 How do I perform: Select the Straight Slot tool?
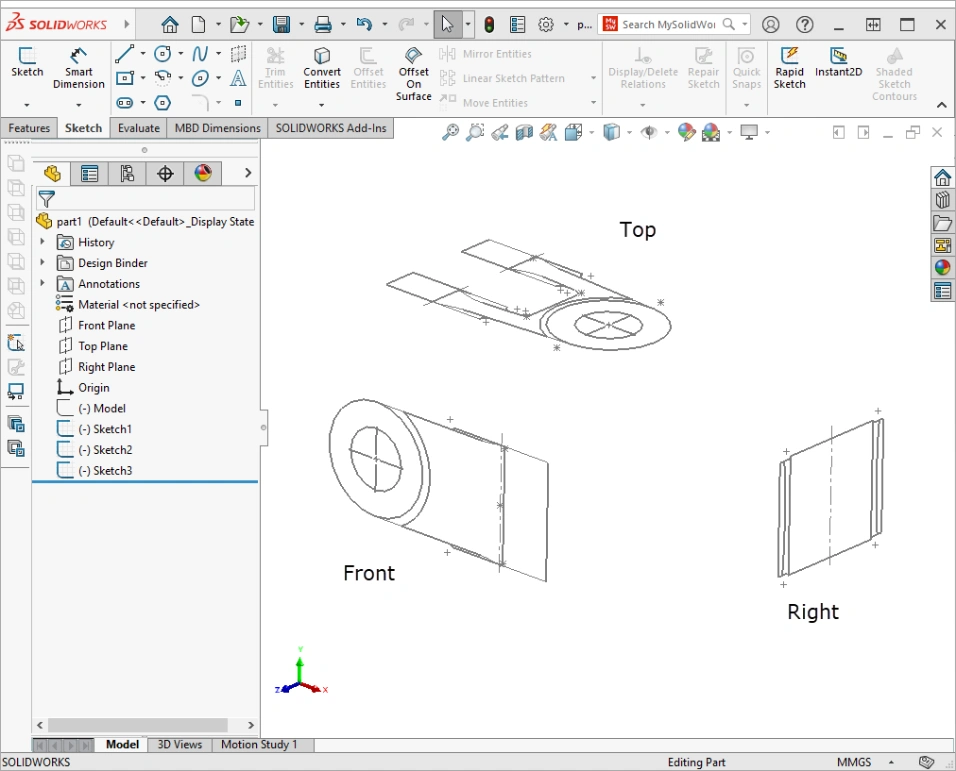tap(124, 102)
